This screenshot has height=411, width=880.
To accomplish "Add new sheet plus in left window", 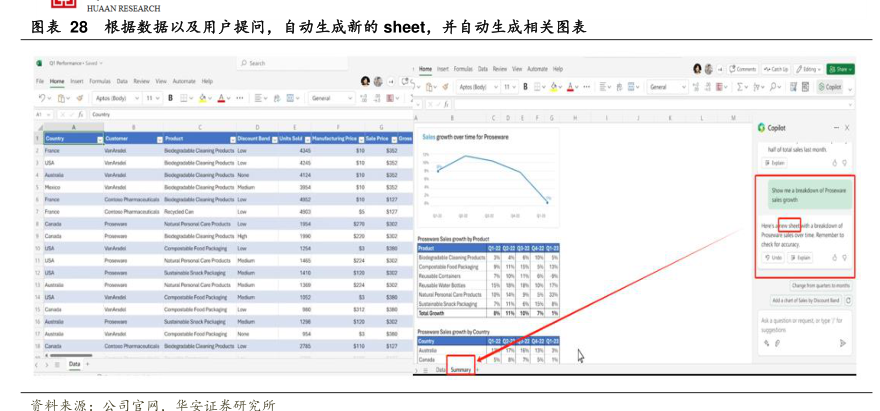I will pyautogui.click(x=87, y=364).
